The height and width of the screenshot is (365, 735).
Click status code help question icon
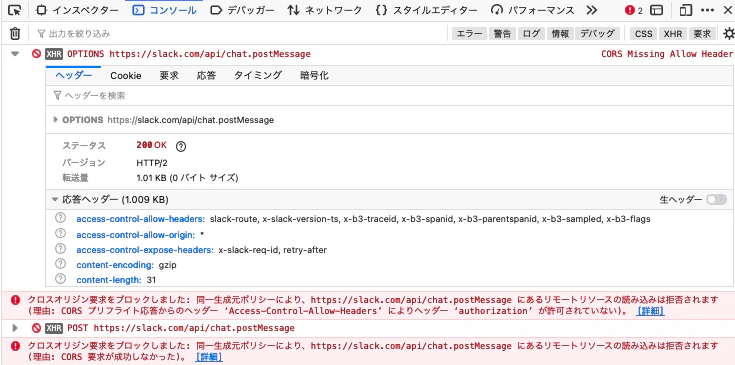click(181, 146)
